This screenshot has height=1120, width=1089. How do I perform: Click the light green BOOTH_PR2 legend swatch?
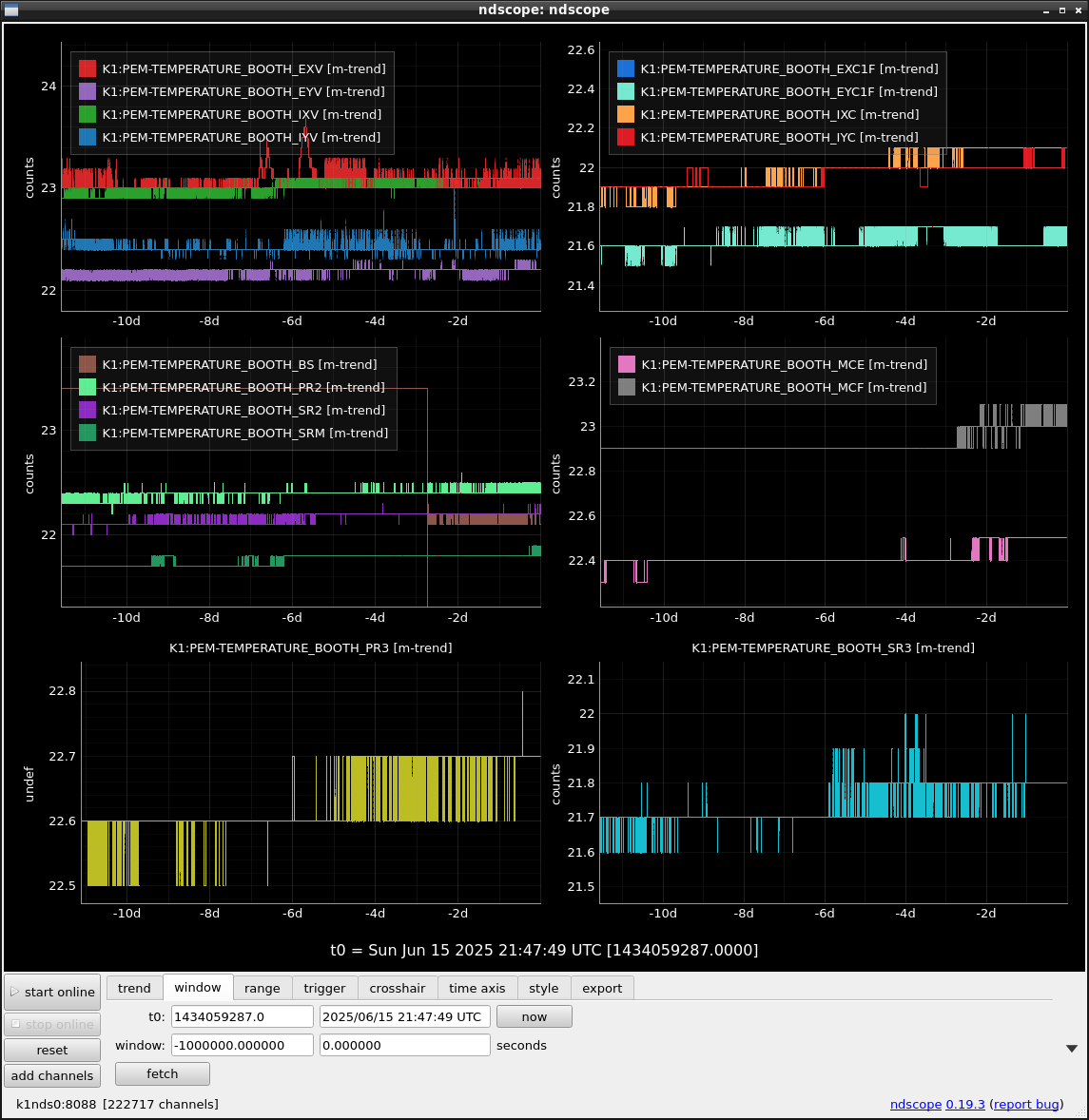[x=88, y=387]
